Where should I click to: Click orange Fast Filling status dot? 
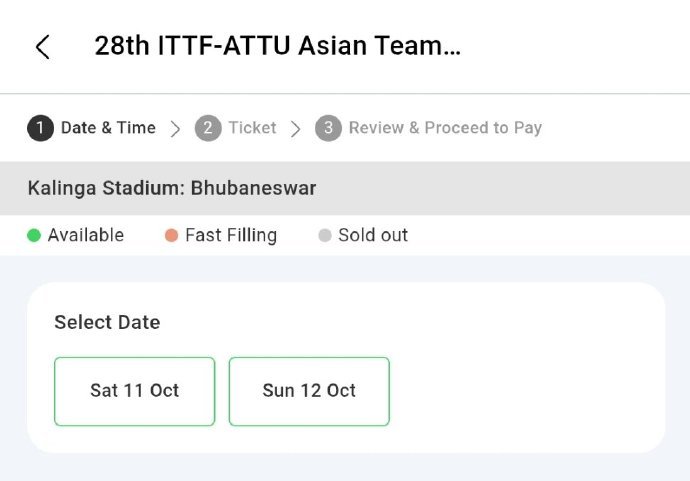tap(171, 236)
